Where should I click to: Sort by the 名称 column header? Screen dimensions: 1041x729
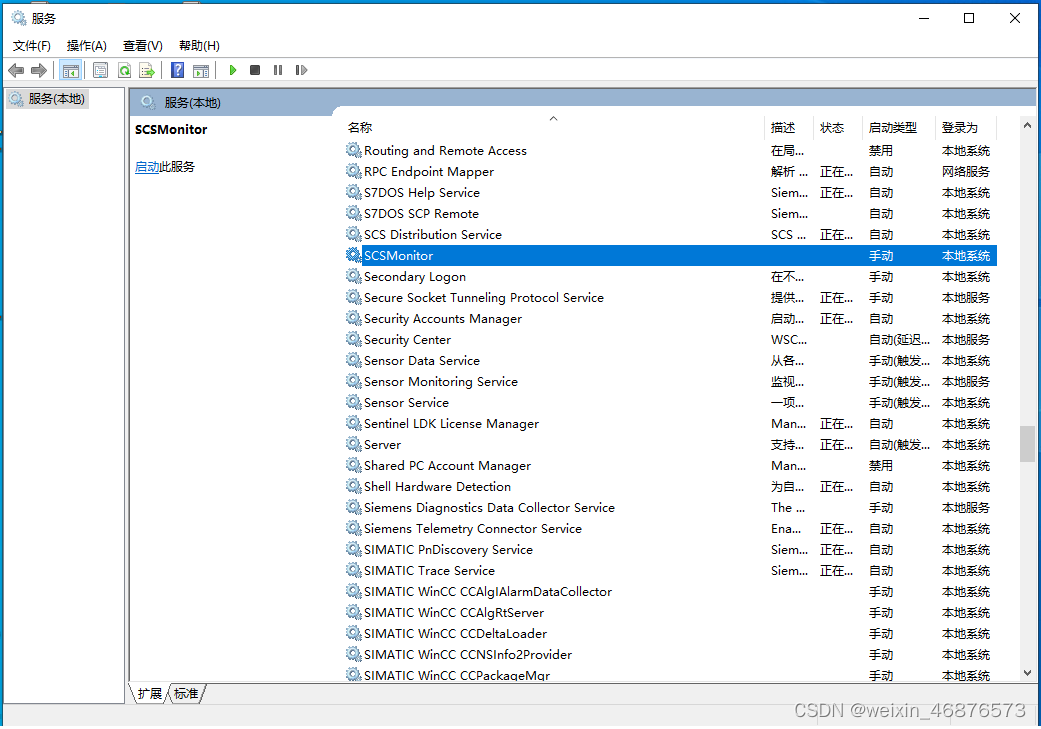[x=554, y=127]
